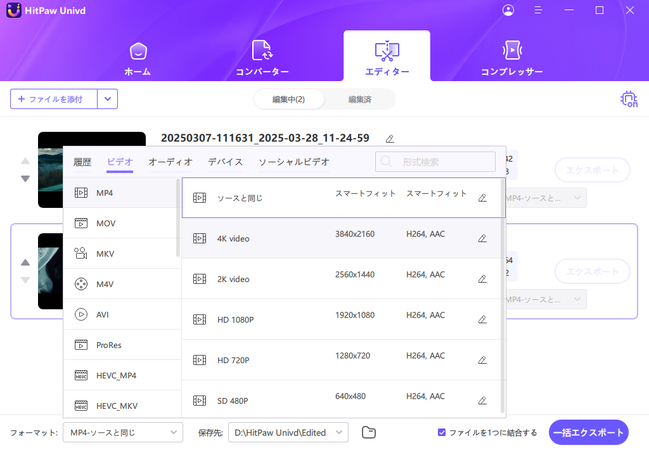Image resolution: width=649 pixels, height=450 pixels.
Task: Click the MP4 film icon in list
Action: coord(81,193)
